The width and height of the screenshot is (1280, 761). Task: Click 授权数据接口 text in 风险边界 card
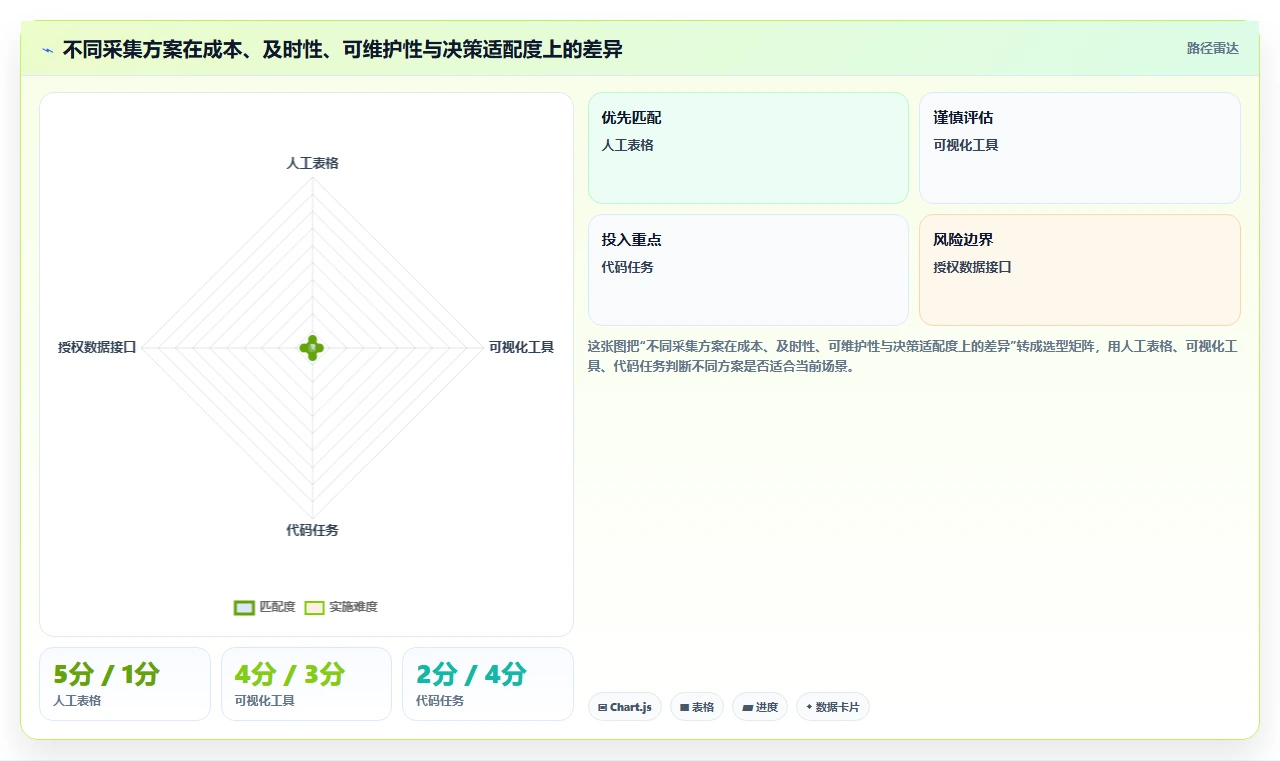pos(972,267)
